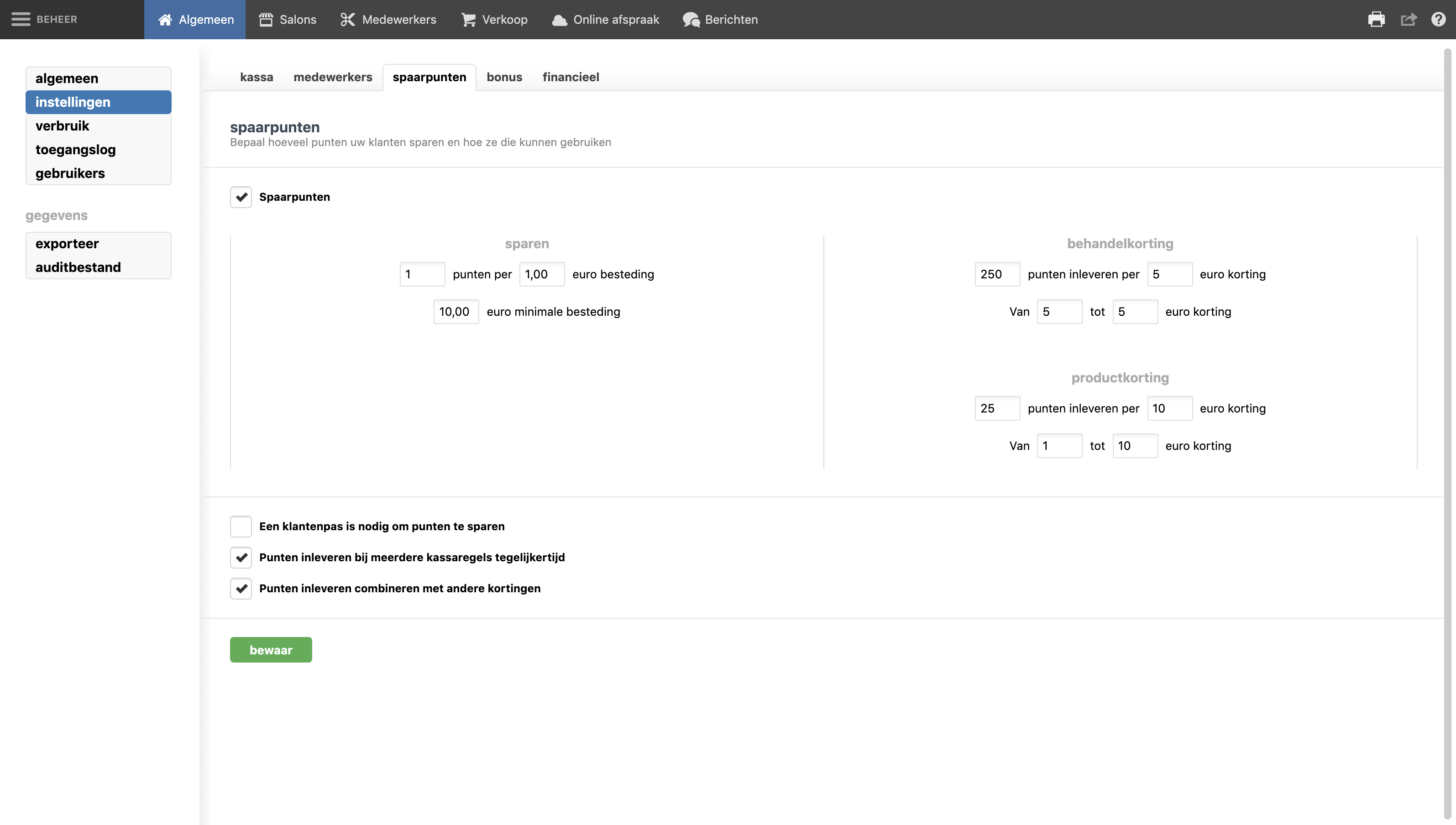1456x825 pixels.
Task: Switch to the bonus tab
Action: pyautogui.click(x=504, y=77)
